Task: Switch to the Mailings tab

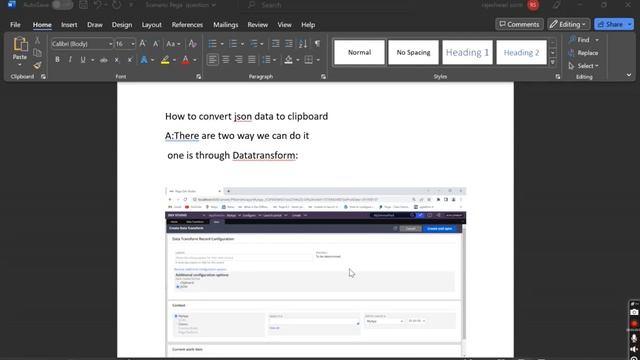Action: click(x=225, y=24)
